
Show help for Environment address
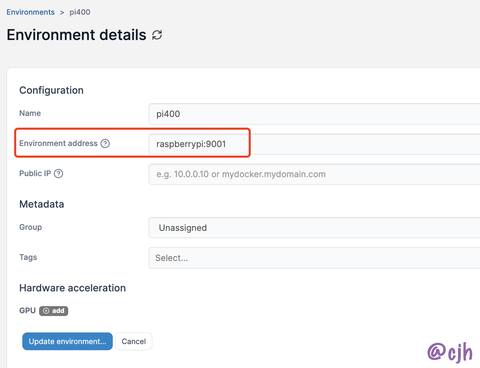point(105,143)
